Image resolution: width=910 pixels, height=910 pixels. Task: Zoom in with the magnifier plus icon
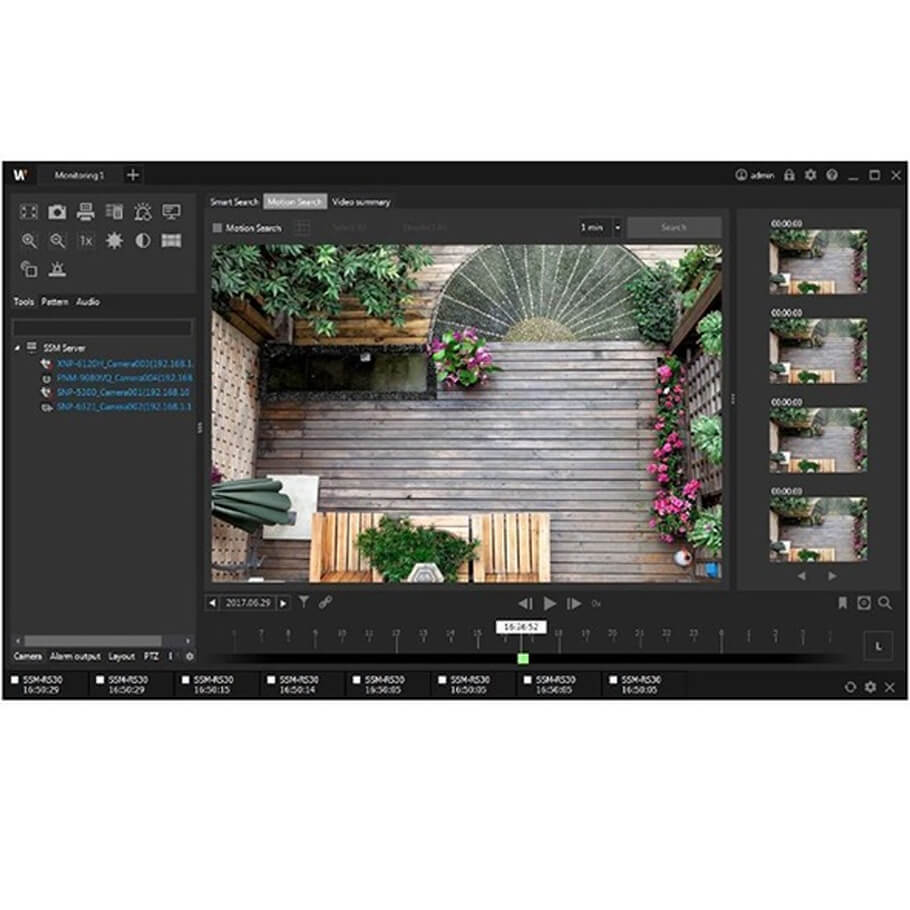pos(29,241)
